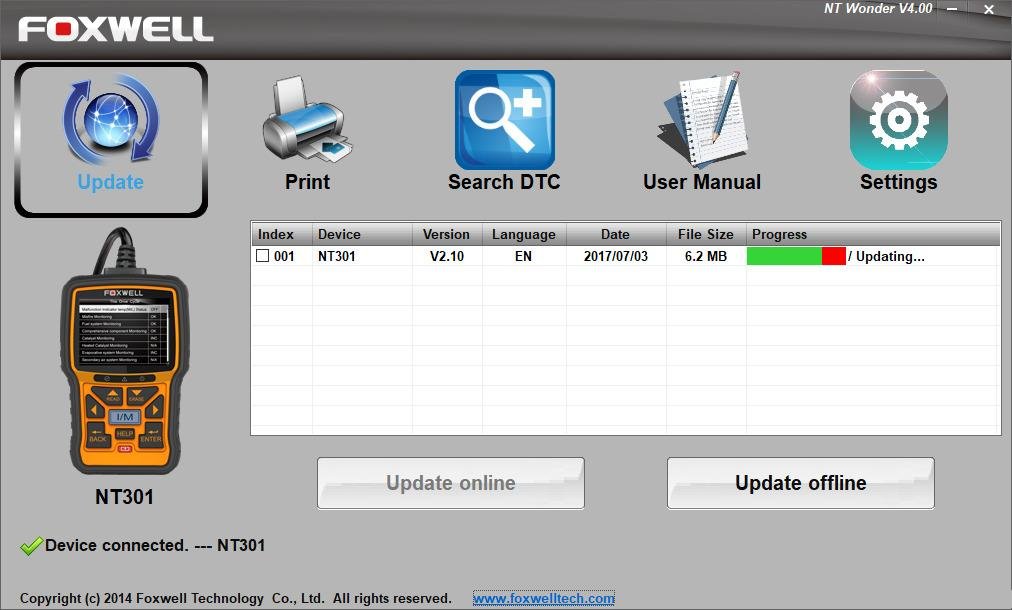The width and height of the screenshot is (1012, 610).
Task: Open the www.foxwelltech.com link
Action: pos(543,598)
